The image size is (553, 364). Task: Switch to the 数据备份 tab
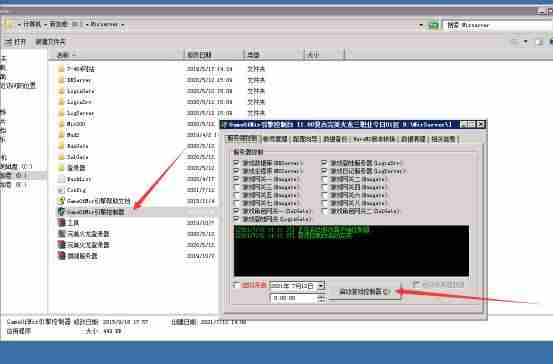point(335,139)
